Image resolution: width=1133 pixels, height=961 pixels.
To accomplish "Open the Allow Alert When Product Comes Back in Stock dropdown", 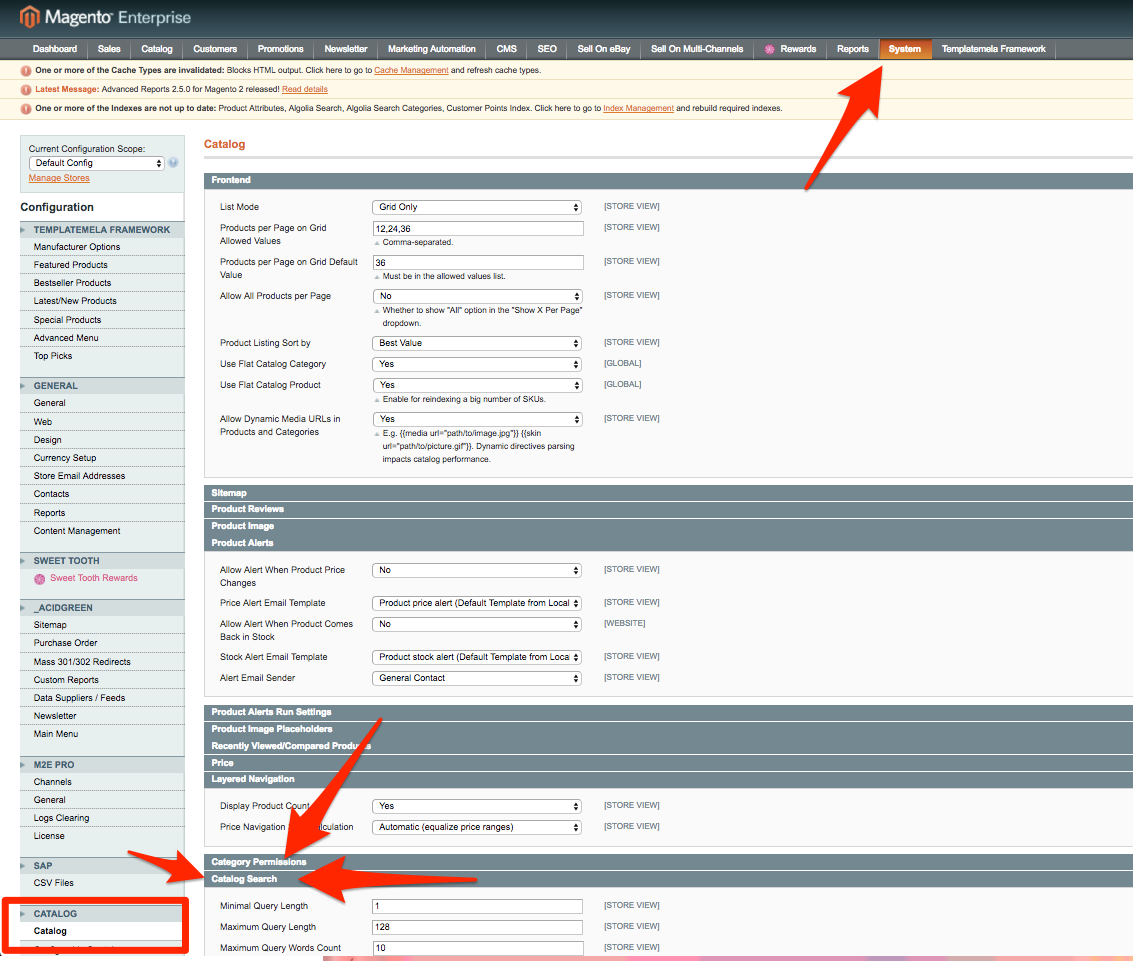I will (477, 624).
